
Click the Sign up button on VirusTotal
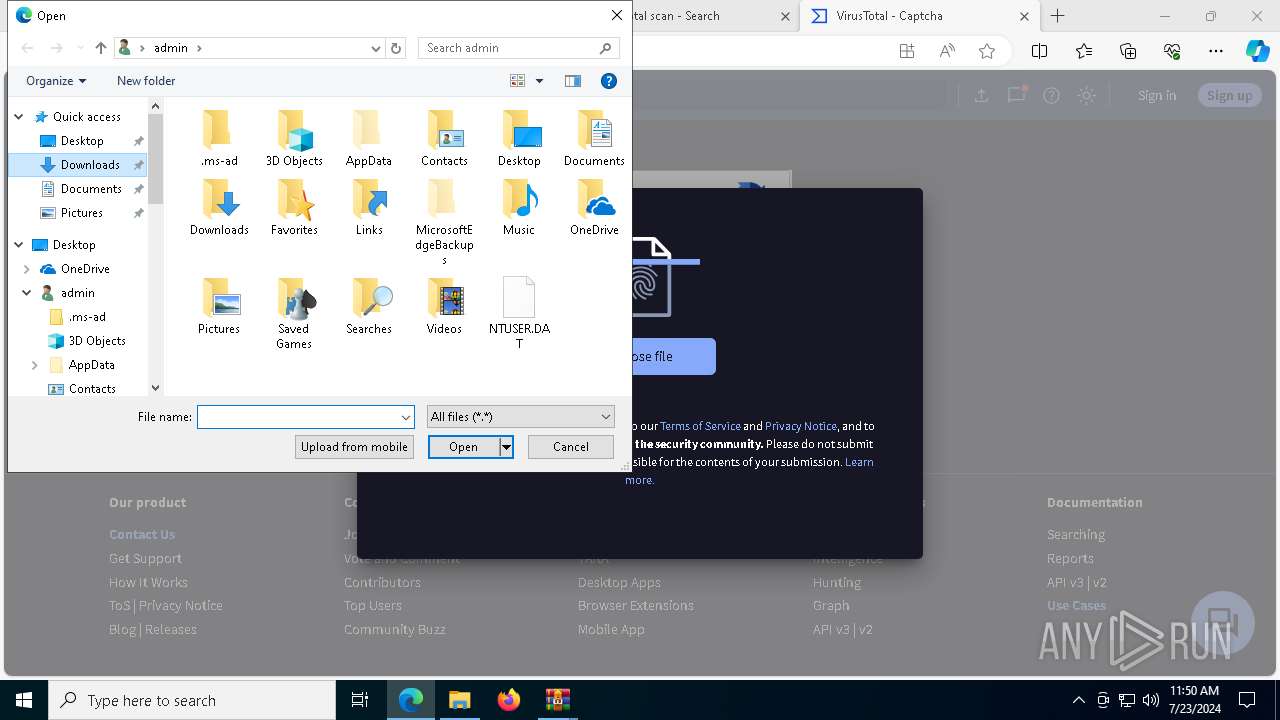[1229, 96]
